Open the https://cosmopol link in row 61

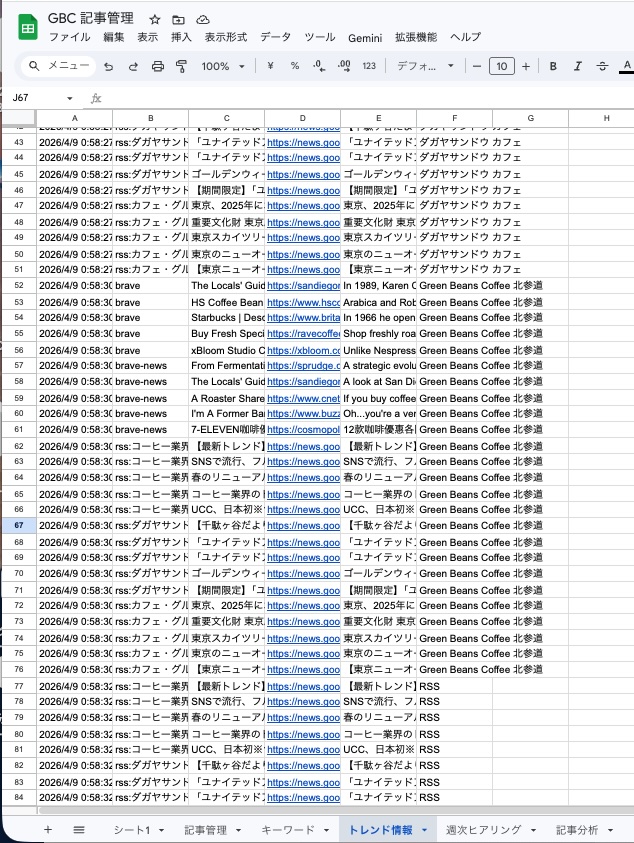coord(303,430)
